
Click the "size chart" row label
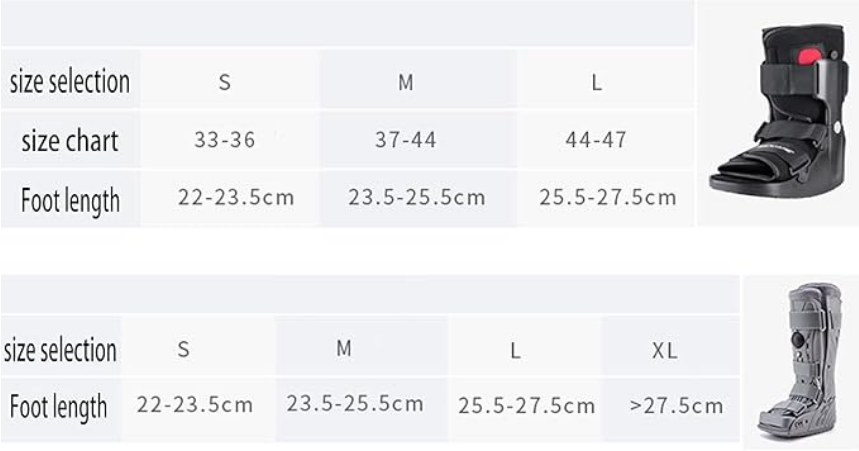click(70, 141)
